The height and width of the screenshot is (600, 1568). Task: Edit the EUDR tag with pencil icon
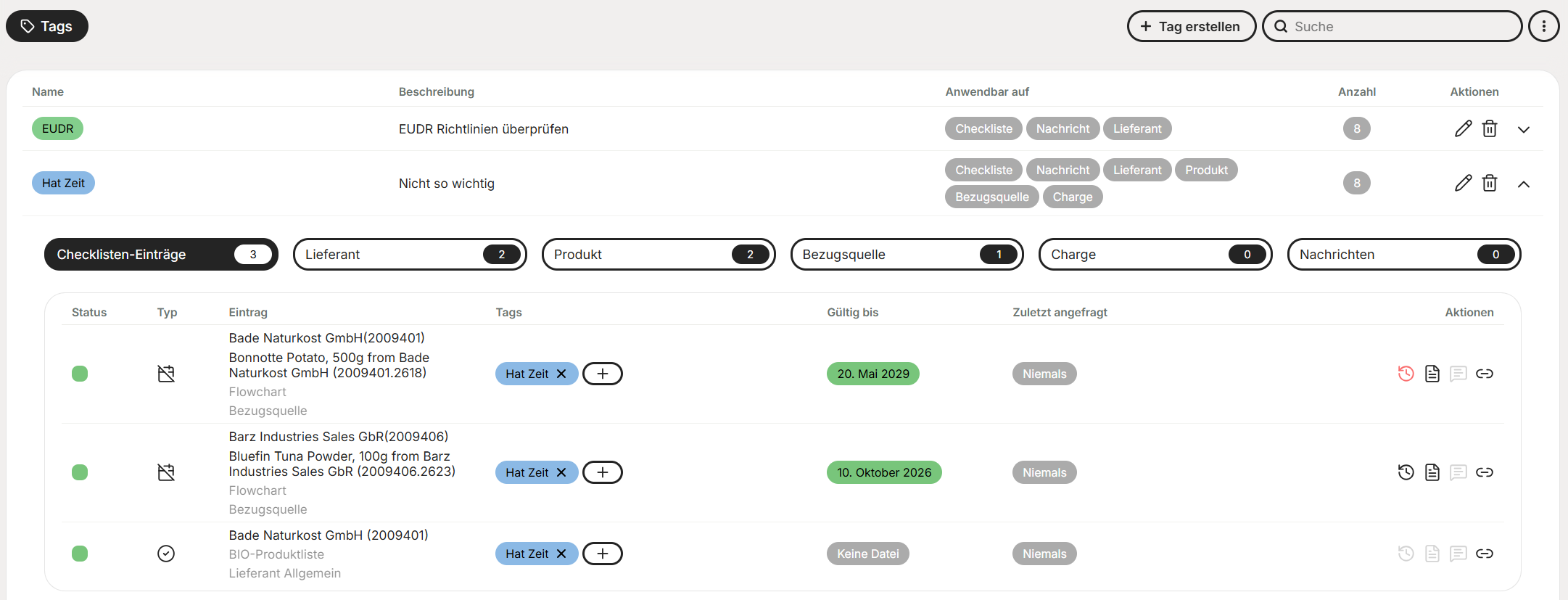click(x=1463, y=128)
